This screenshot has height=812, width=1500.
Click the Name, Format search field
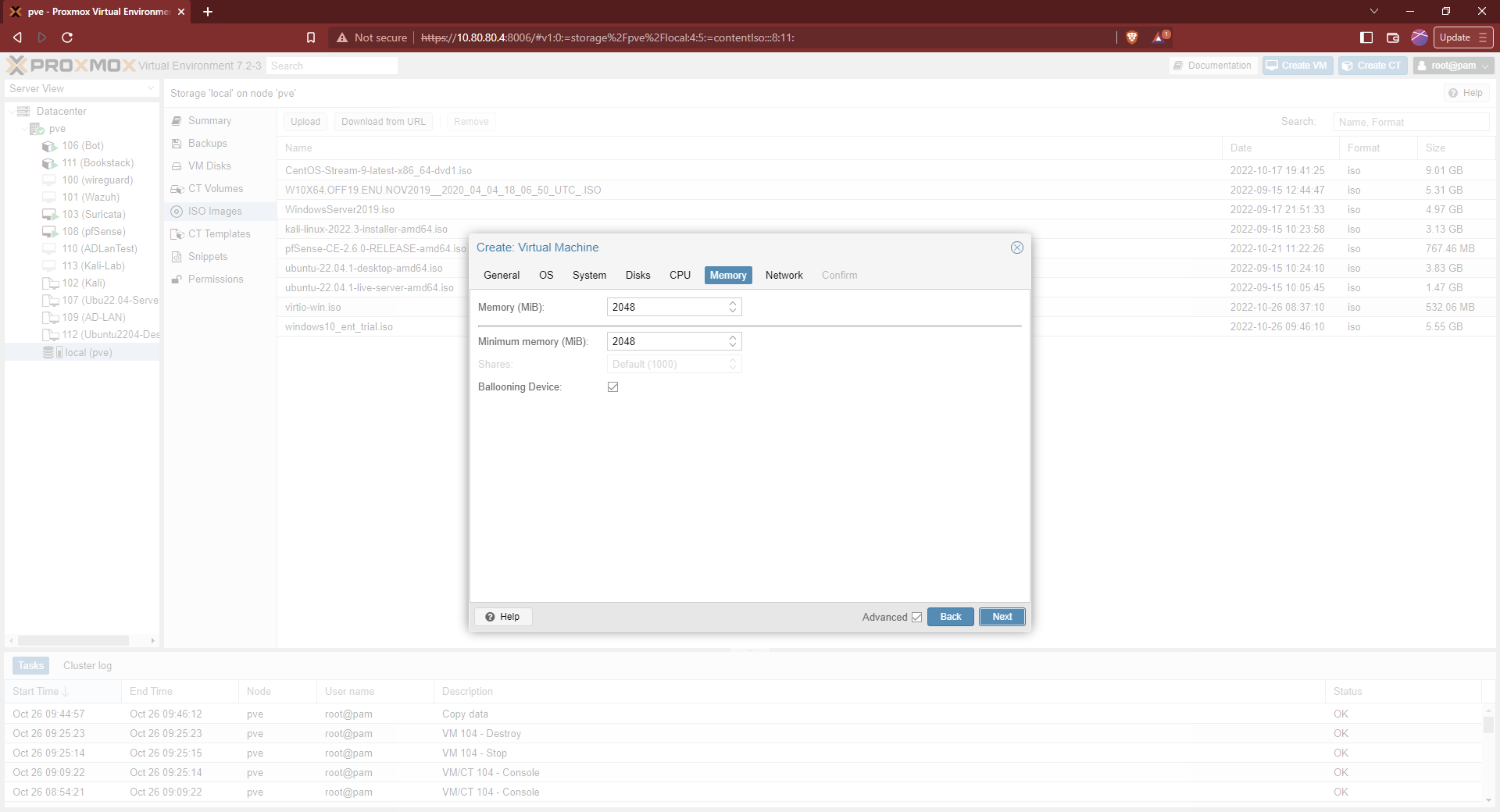[1411, 122]
